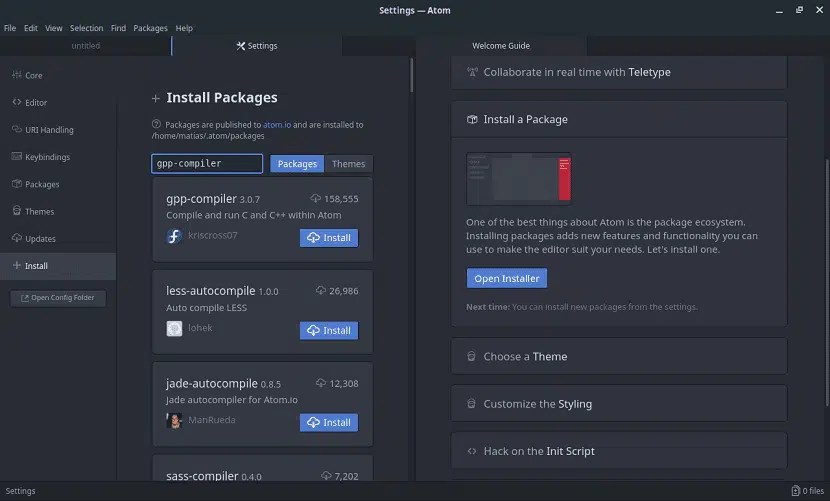Open the jade-autocompile package title
Screen dimensions: 830x501
[x=212, y=383]
